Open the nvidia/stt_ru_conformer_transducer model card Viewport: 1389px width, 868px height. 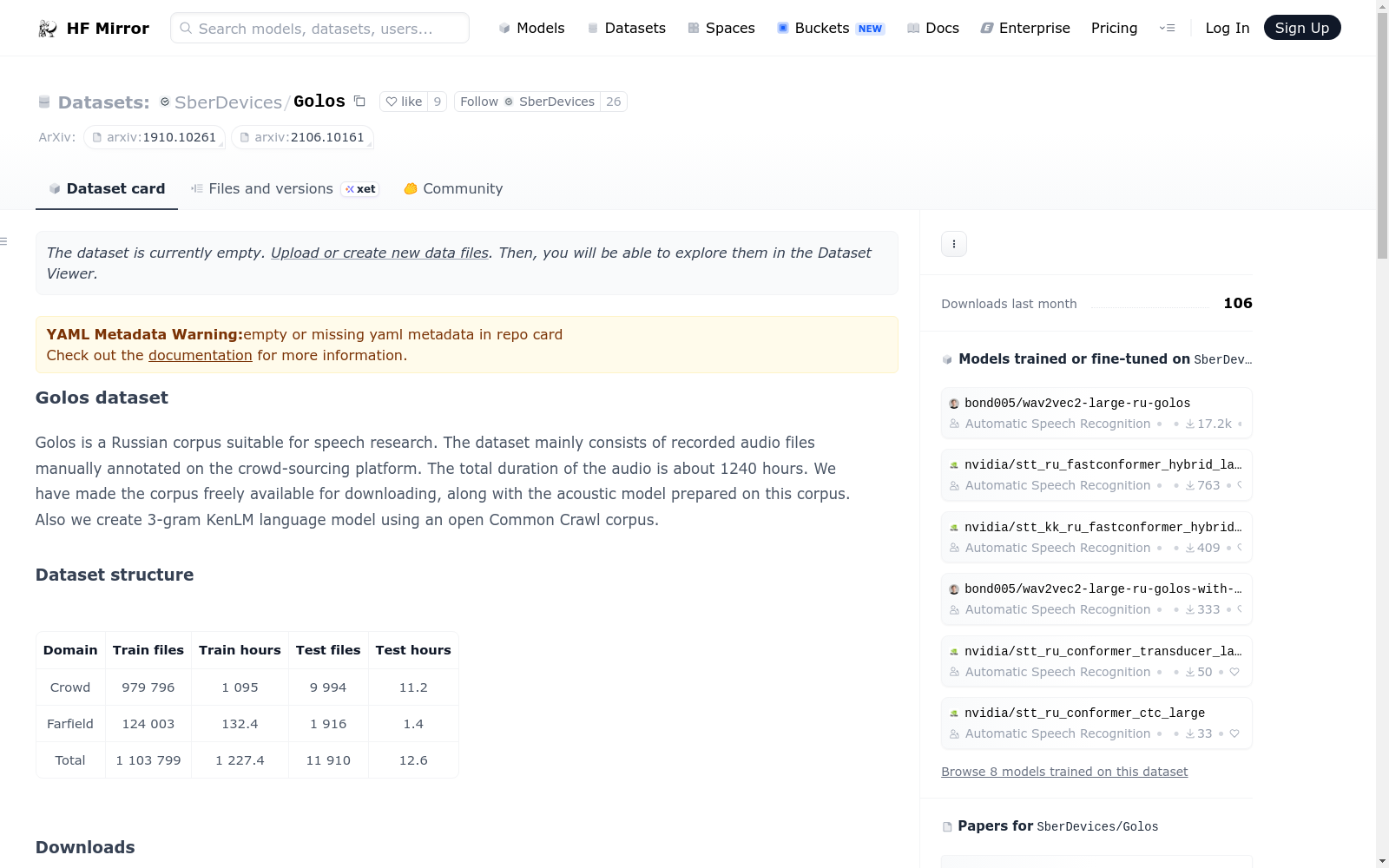pyautogui.click(x=1096, y=661)
